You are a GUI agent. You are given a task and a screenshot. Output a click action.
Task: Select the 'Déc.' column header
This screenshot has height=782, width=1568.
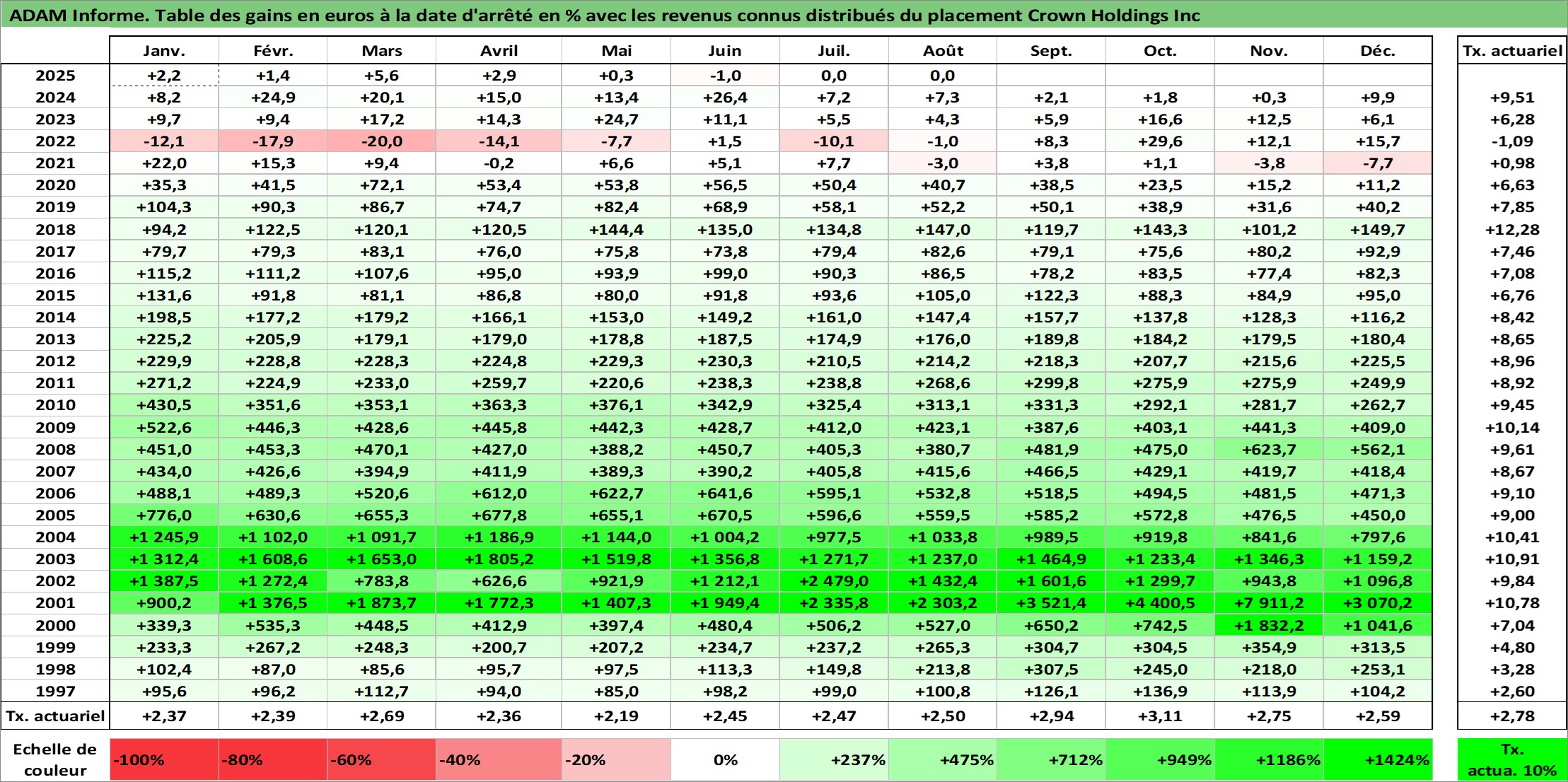1378,51
